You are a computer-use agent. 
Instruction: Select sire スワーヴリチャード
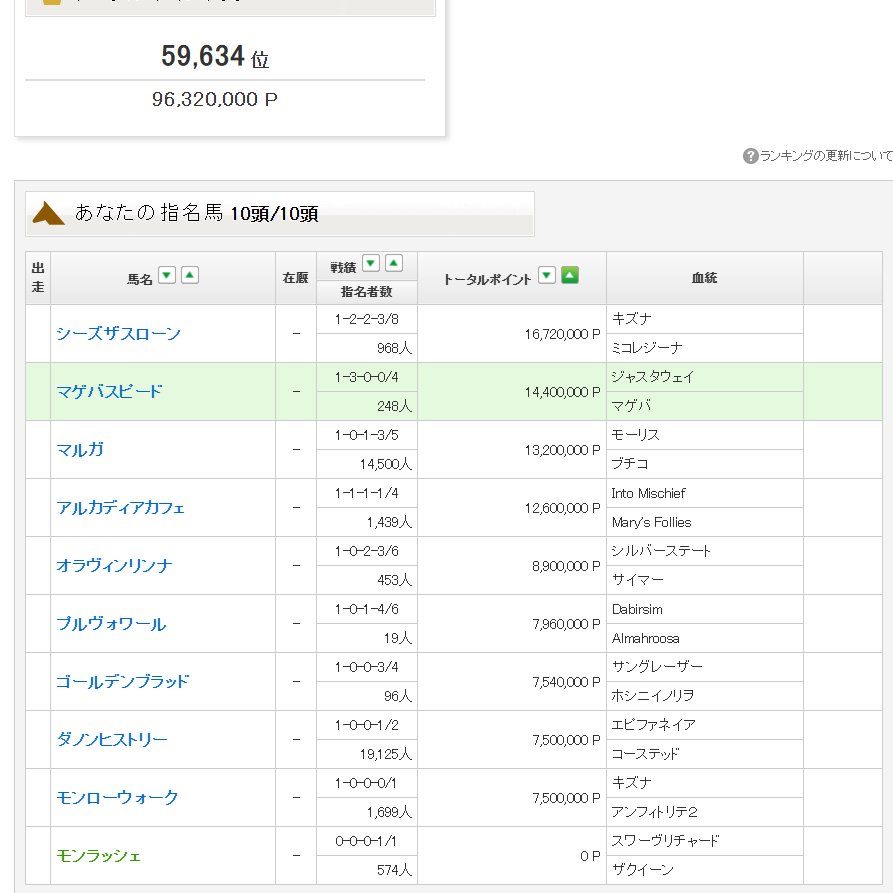(665, 841)
